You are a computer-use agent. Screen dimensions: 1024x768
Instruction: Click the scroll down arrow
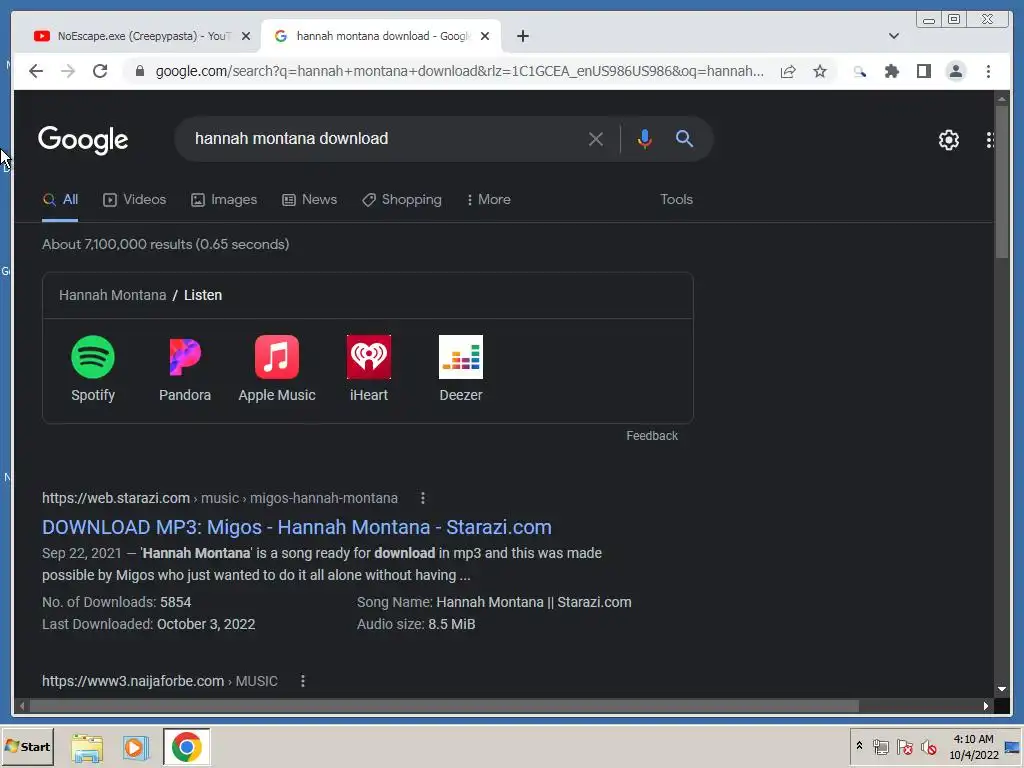coord(1002,689)
